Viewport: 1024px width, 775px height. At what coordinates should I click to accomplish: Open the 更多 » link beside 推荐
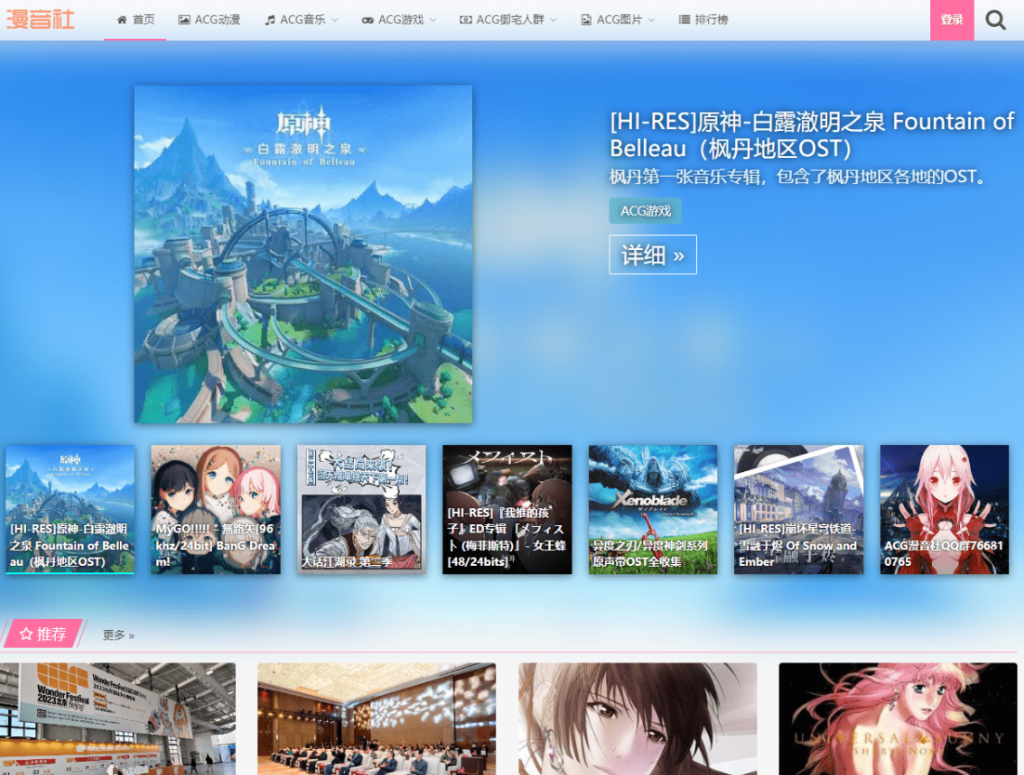(x=118, y=635)
